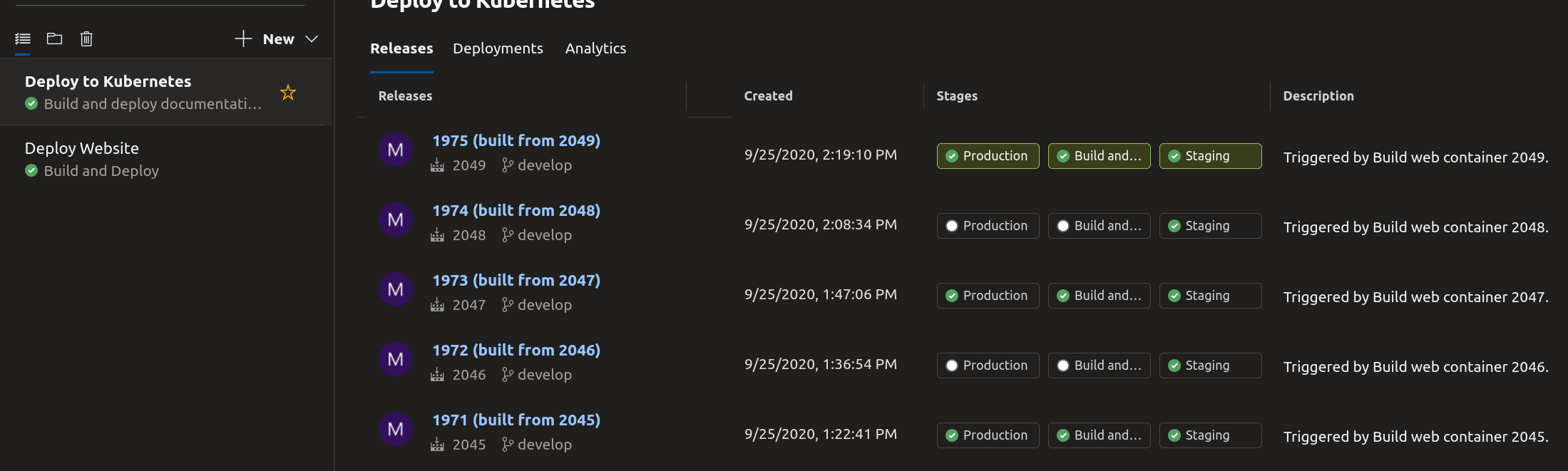Open release 1971 (built from 2045)
The image size is (1568, 471).
point(516,420)
